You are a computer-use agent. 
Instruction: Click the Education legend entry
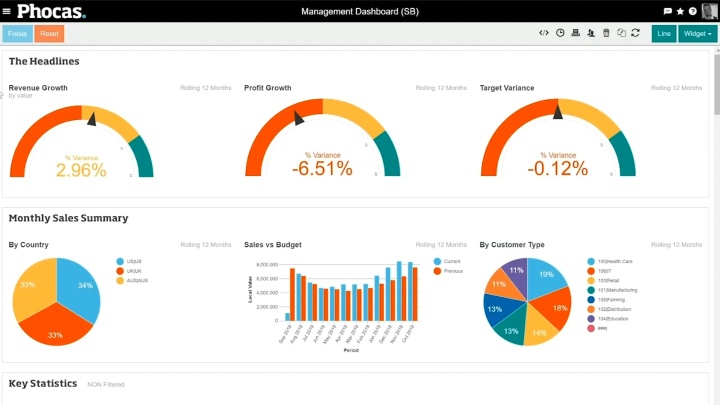pos(608,319)
